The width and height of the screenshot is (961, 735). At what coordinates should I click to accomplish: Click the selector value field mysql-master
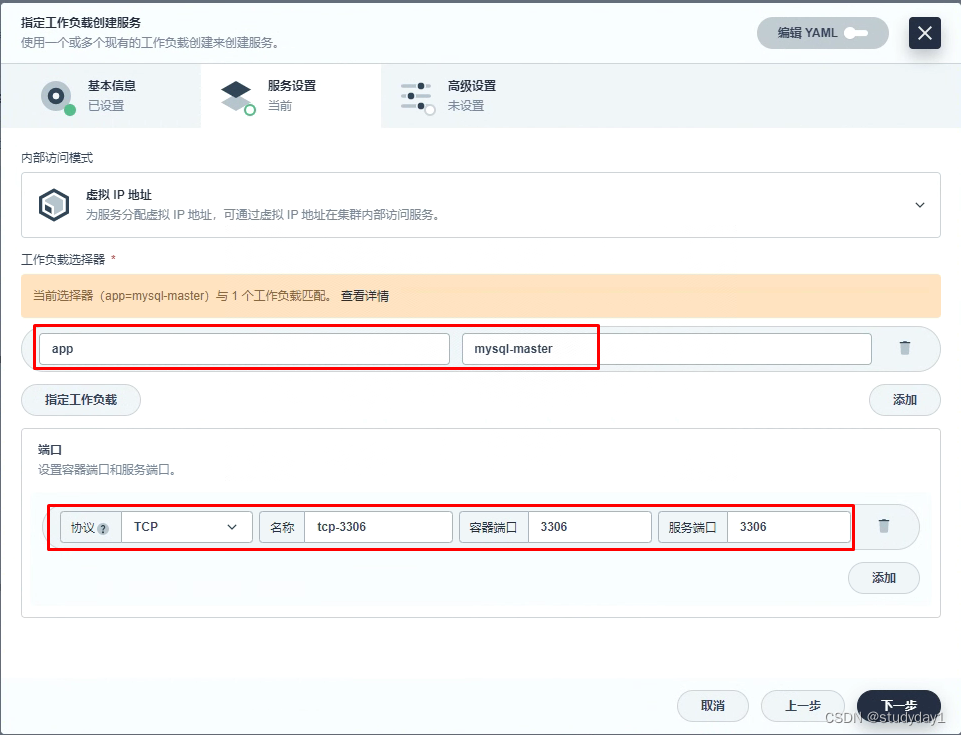667,349
